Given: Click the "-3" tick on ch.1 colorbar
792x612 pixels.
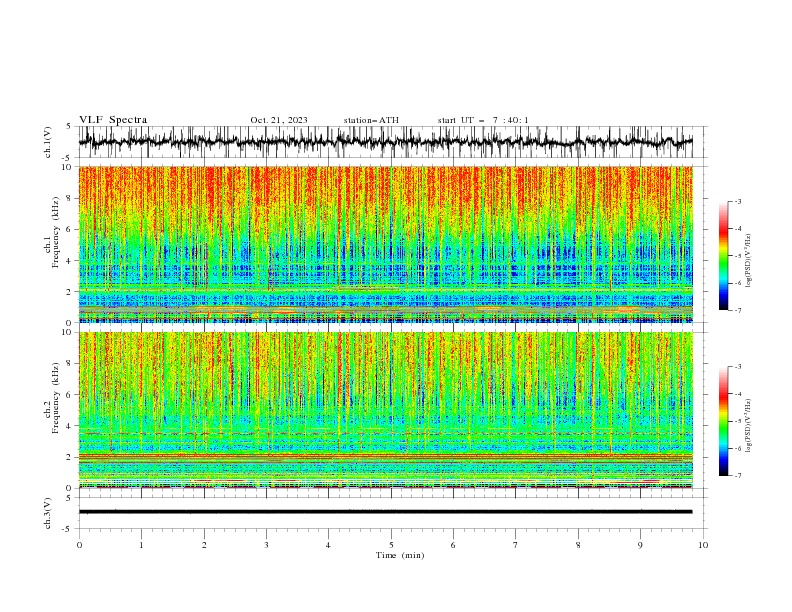Looking at the screenshot, I should [737, 201].
